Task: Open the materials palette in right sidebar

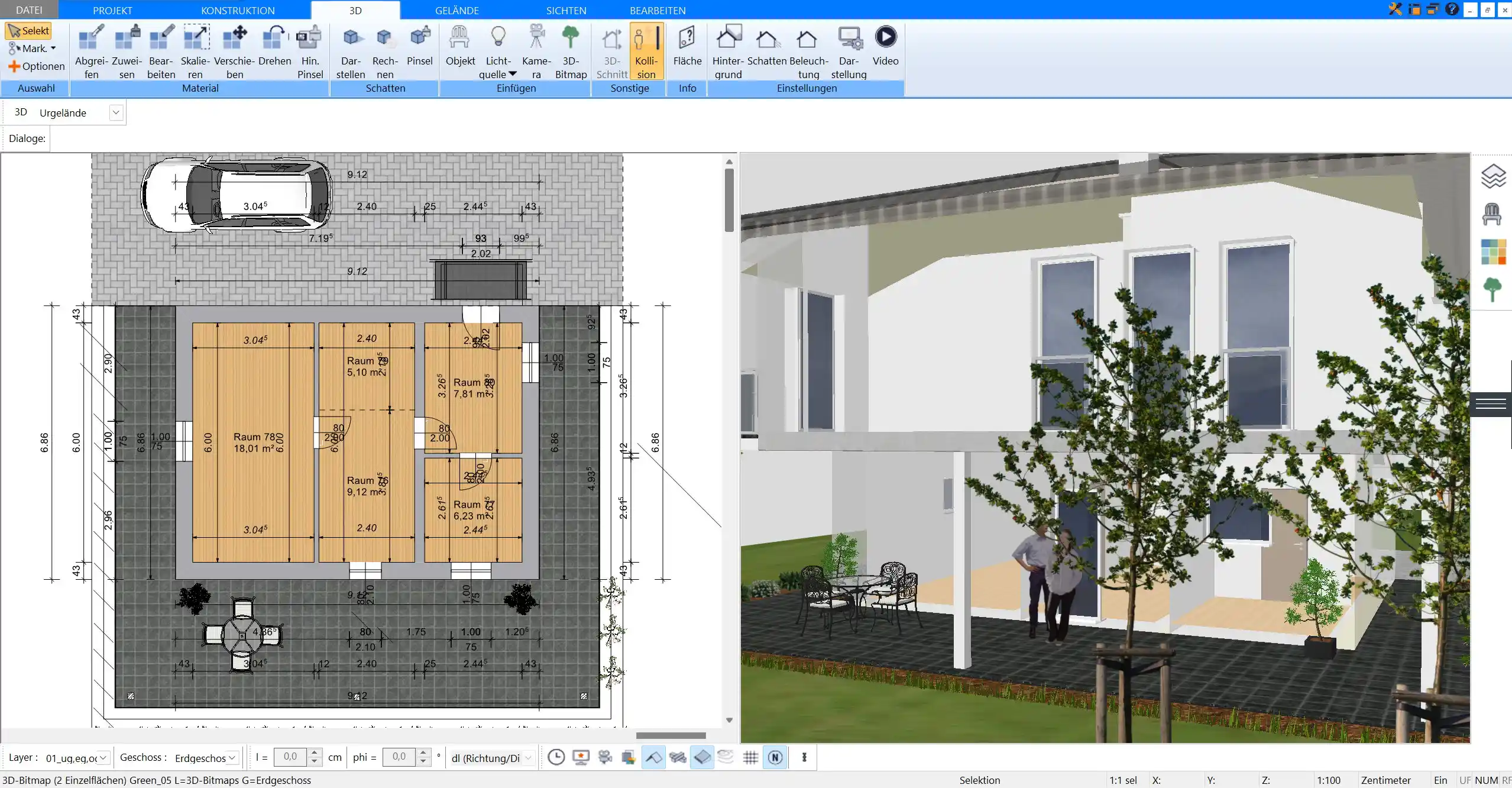Action: [x=1493, y=251]
